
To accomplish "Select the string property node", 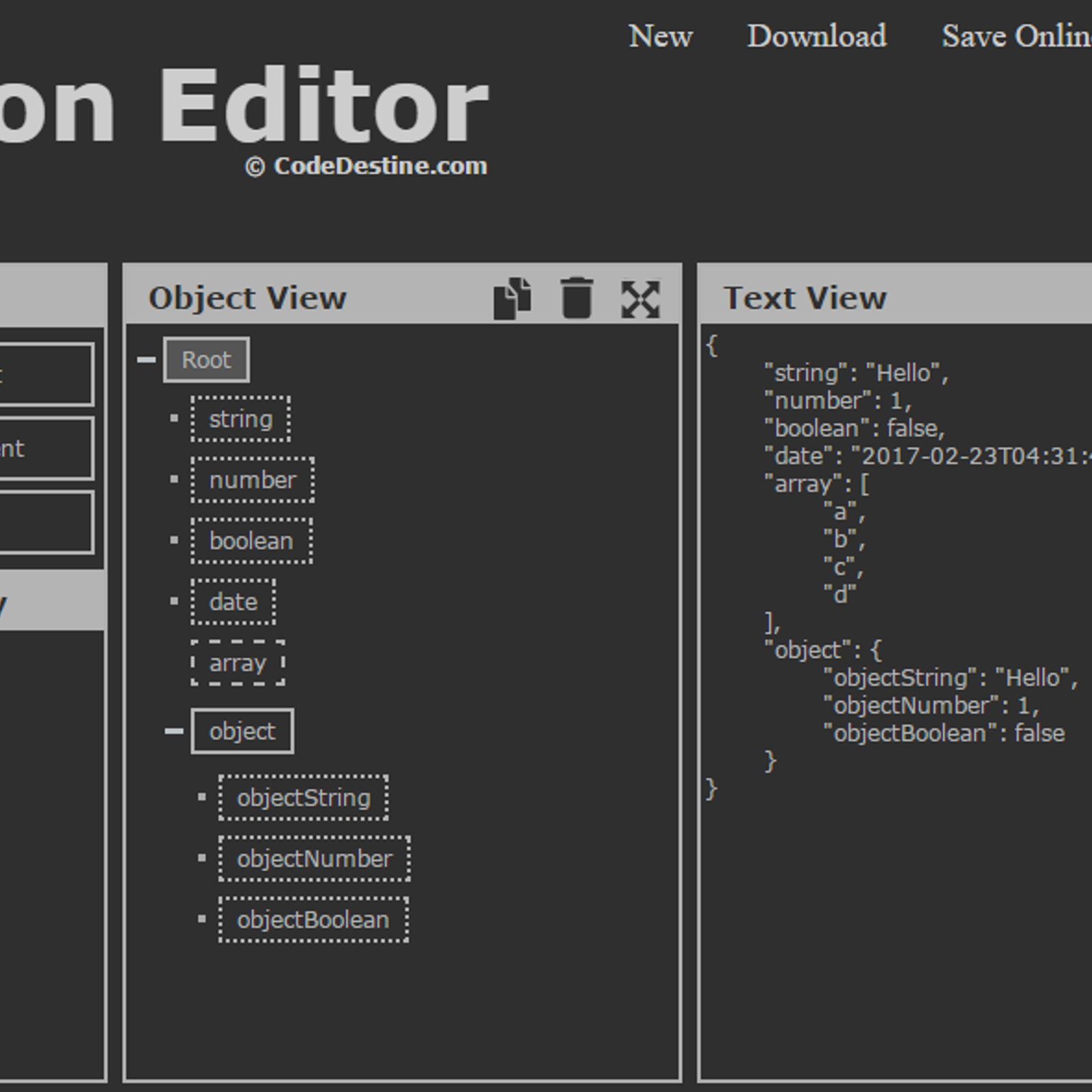I will [240, 418].
